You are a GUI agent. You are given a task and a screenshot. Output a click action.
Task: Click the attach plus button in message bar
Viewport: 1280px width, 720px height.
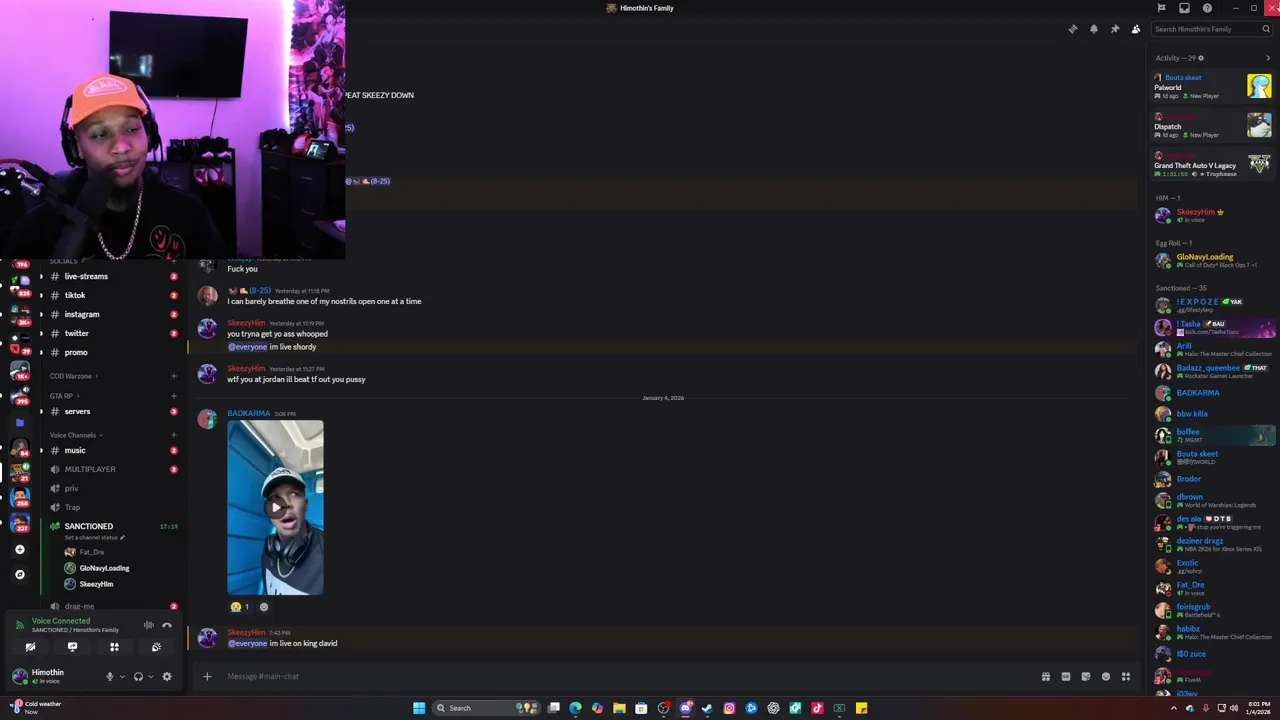[207, 676]
